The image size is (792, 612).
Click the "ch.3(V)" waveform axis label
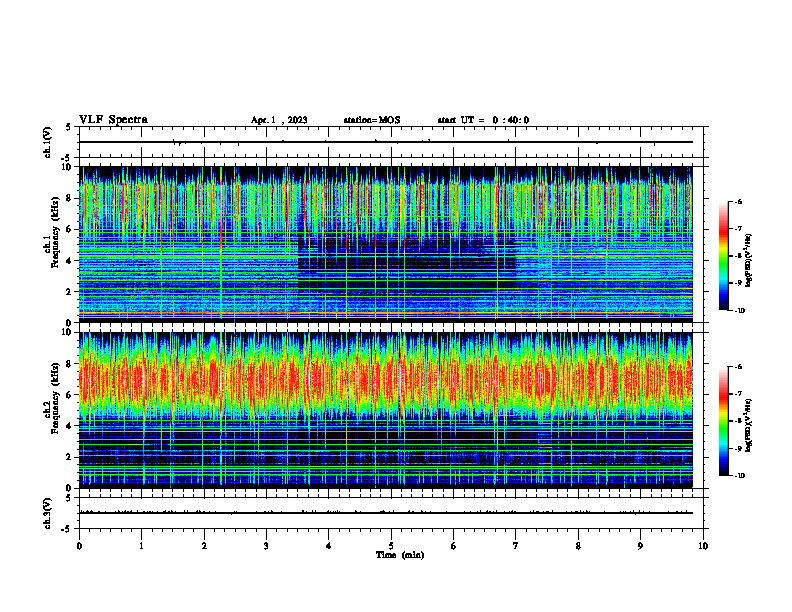[x=48, y=514]
